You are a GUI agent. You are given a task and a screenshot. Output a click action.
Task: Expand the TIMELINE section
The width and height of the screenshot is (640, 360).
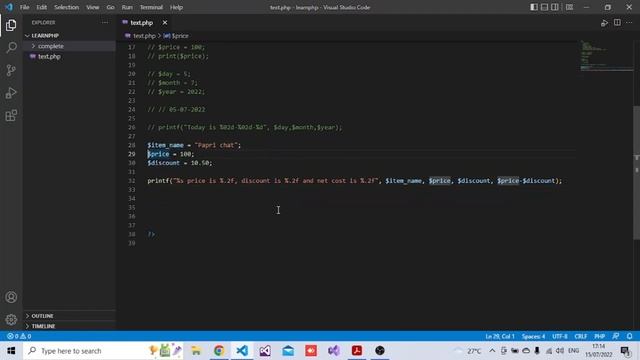point(69,326)
